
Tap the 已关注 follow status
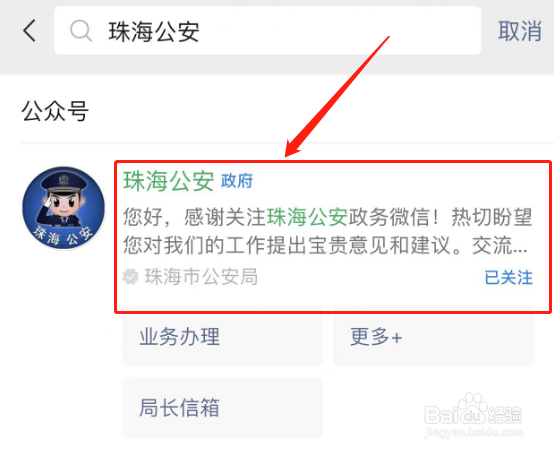[508, 277]
